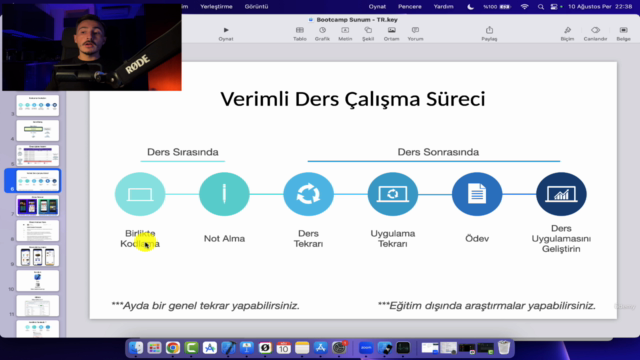Click the Wi-Fi icon in the menu bar
Screen dimensions: 640x360
click(524, 7)
